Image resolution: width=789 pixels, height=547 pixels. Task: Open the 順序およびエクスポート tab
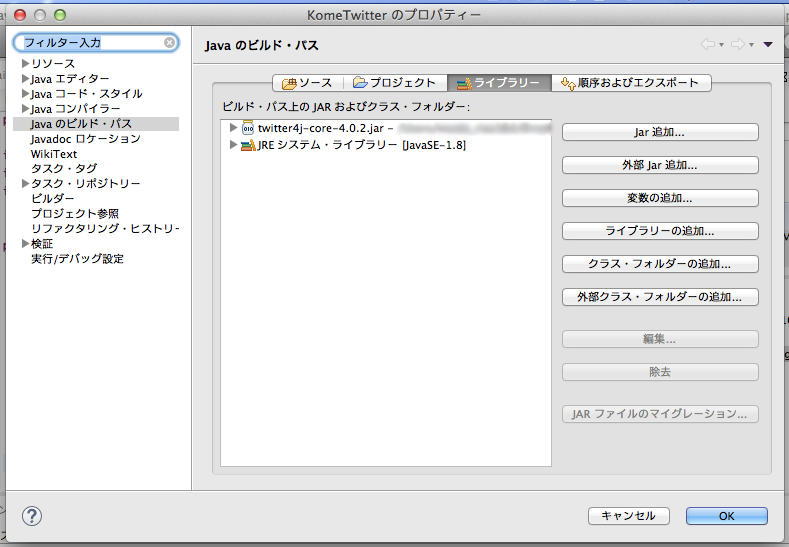click(x=631, y=83)
